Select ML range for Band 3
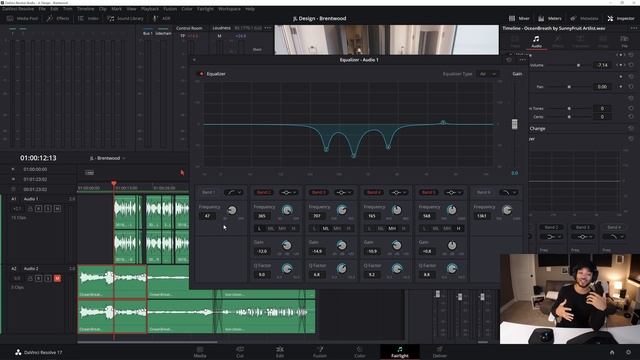 (x=326, y=229)
